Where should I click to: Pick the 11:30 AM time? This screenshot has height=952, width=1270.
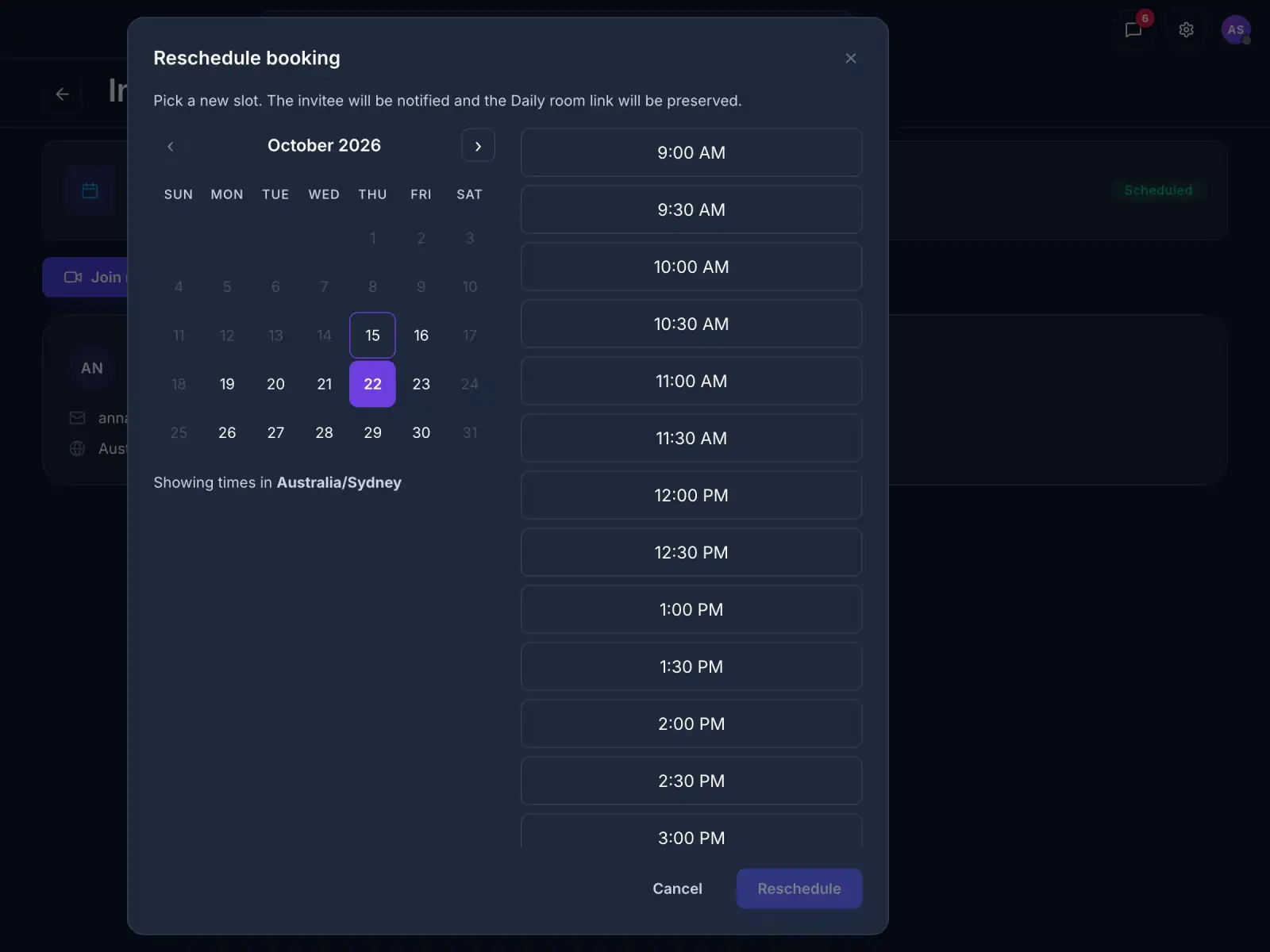[x=691, y=438]
